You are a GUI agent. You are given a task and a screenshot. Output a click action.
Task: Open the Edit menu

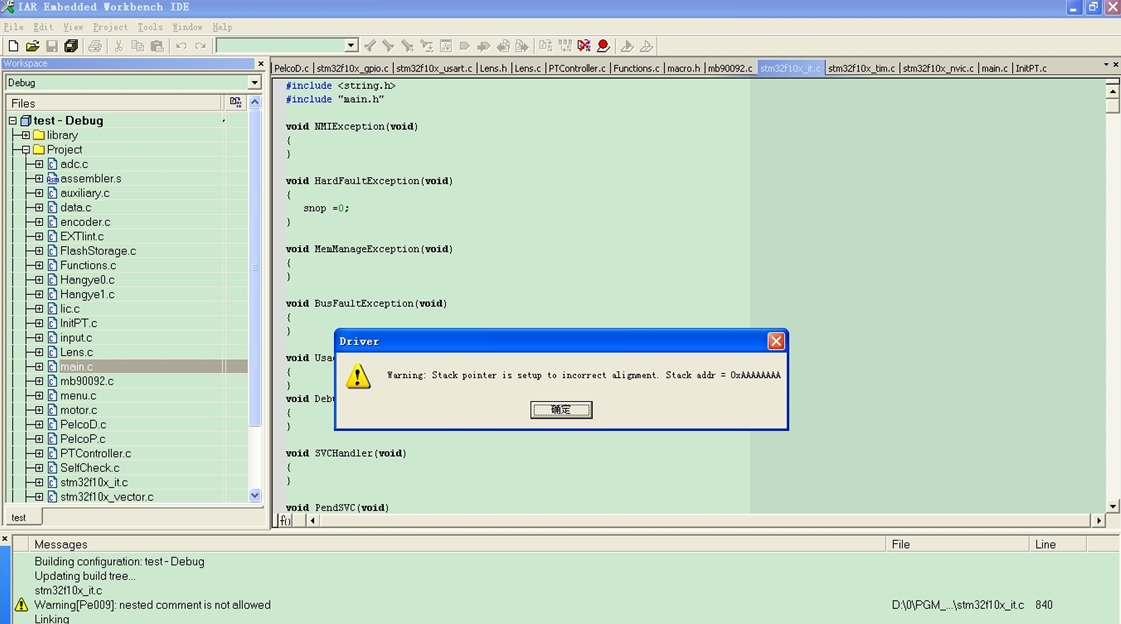[x=43, y=27]
